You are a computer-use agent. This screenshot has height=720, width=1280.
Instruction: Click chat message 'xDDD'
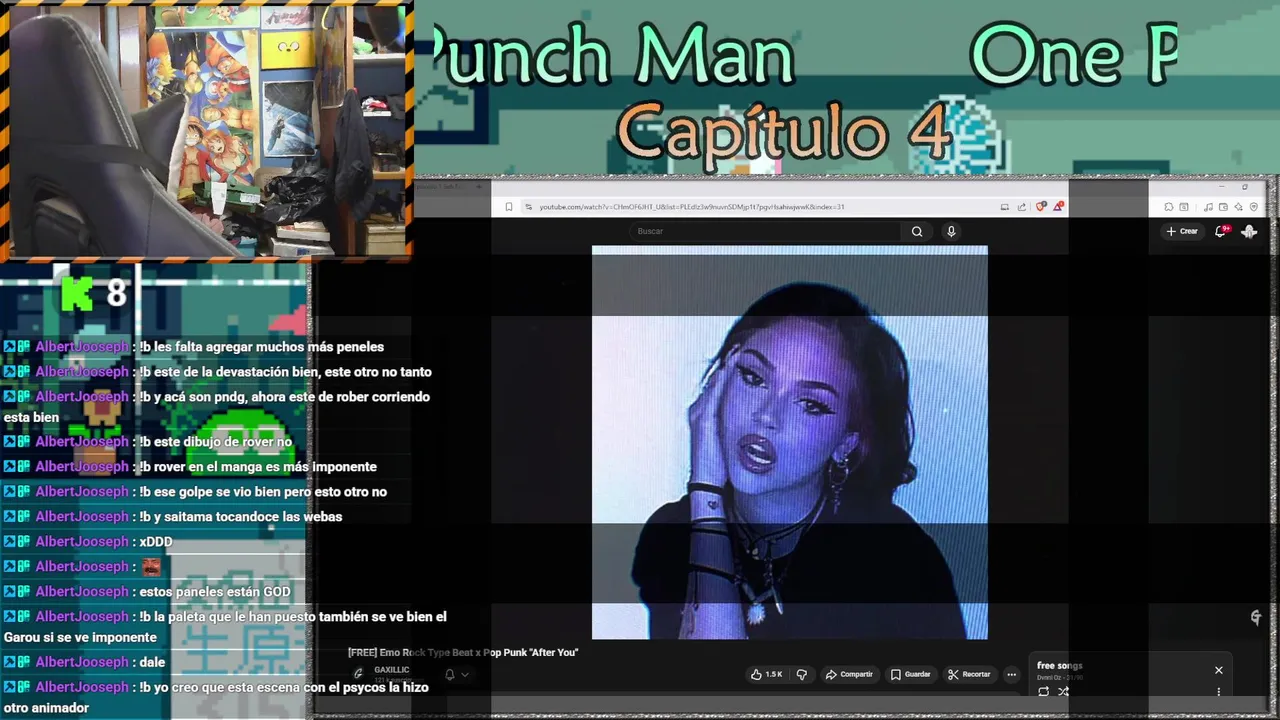point(156,542)
